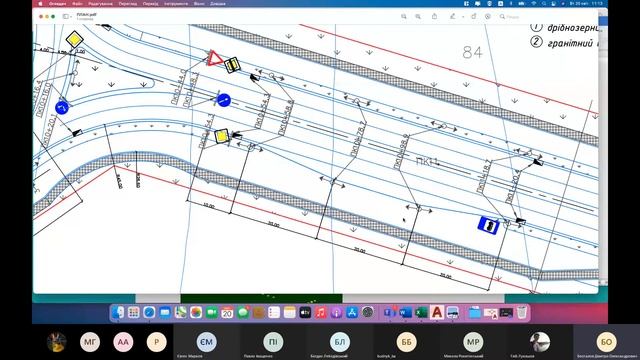The image size is (640, 360).
Task: Open Music from the Dock
Action: tap(321, 313)
